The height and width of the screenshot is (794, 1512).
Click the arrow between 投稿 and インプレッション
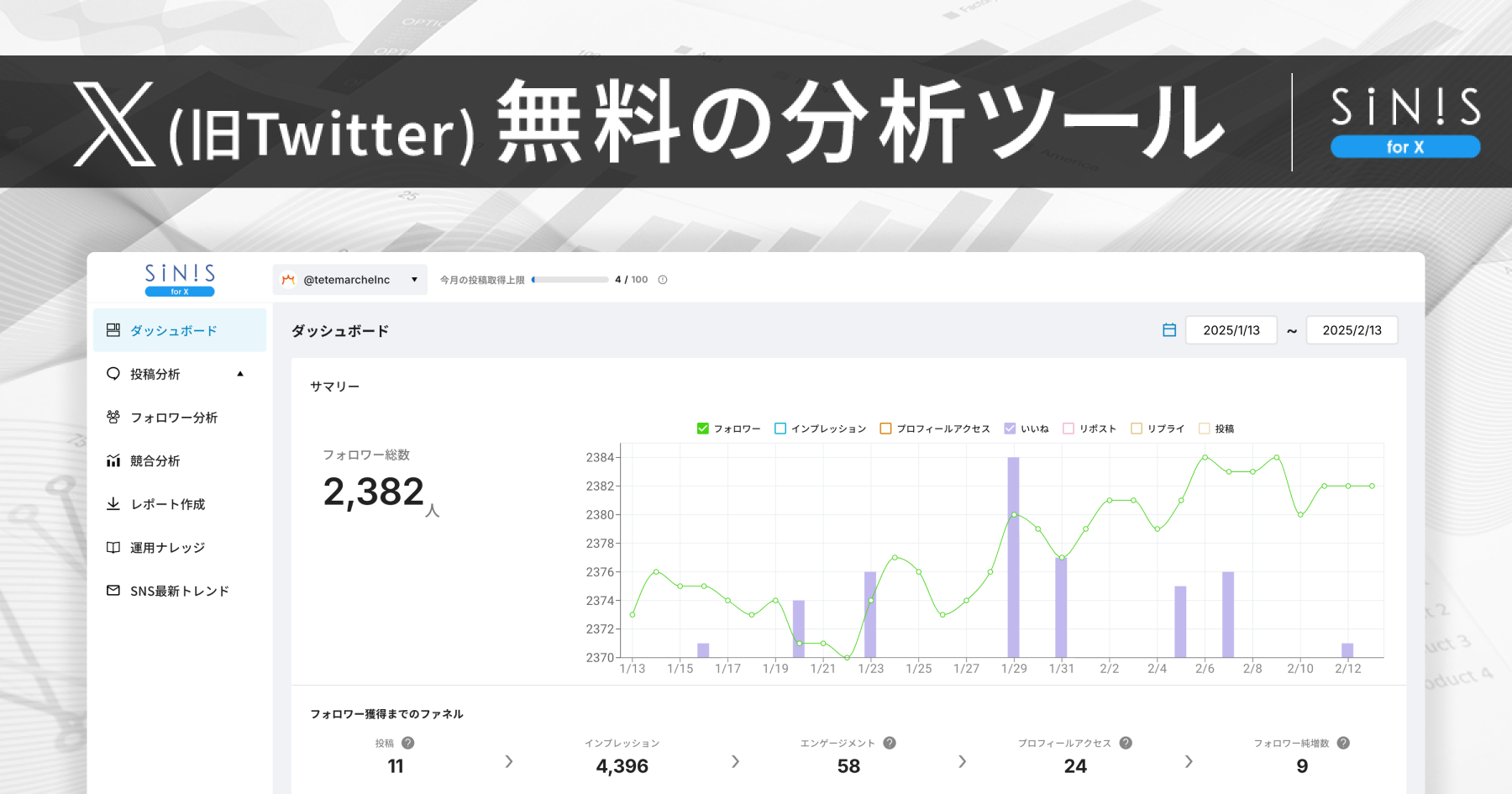point(509,761)
